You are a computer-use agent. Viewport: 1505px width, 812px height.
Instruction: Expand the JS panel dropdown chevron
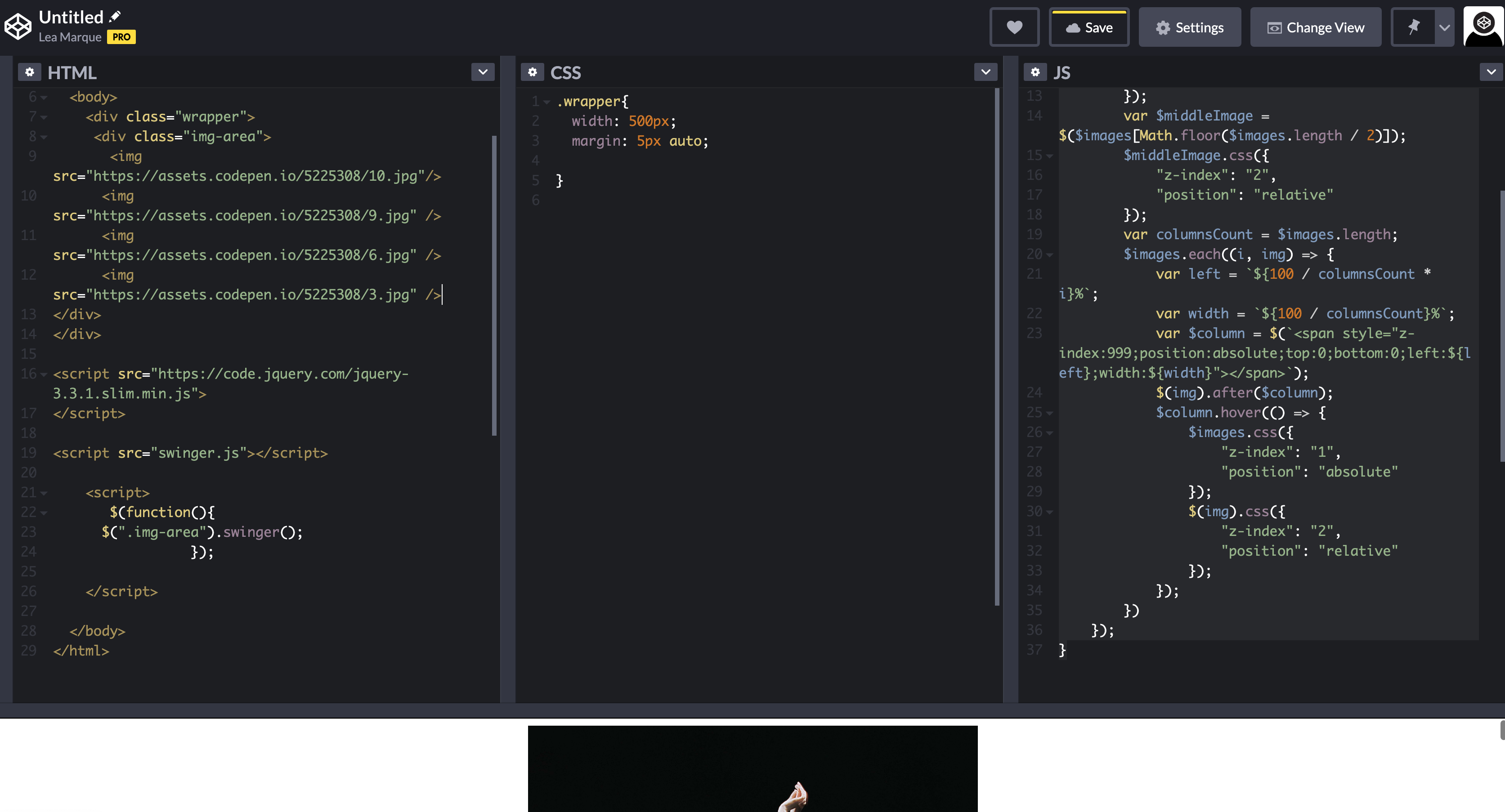tap(1491, 72)
